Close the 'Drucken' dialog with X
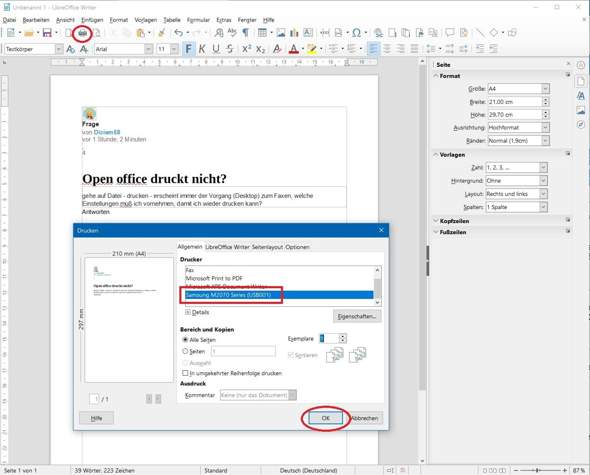Screen dimensions: 590x475 pyautogui.click(x=381, y=230)
